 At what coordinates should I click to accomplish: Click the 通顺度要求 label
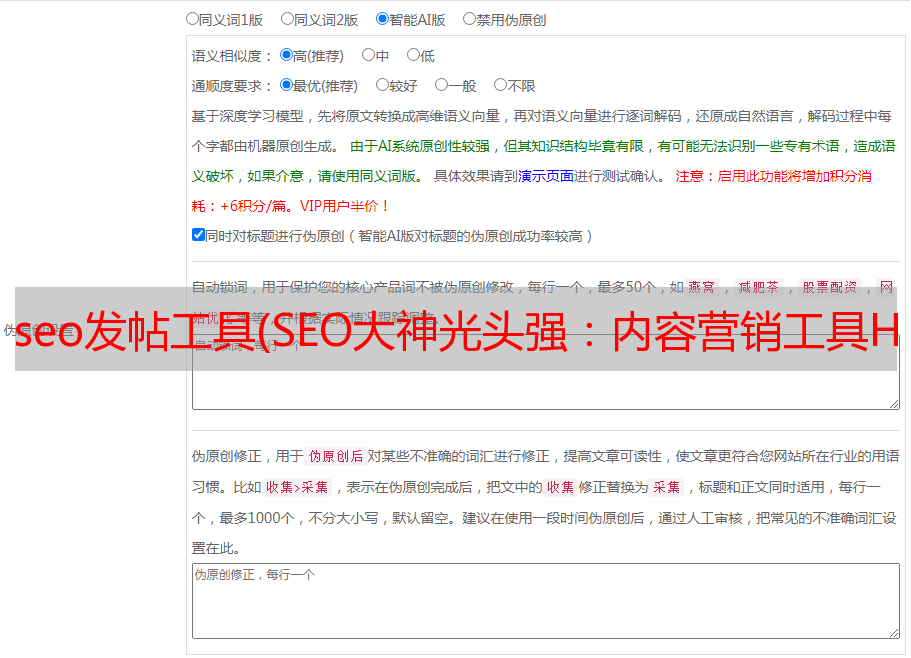click(232, 86)
